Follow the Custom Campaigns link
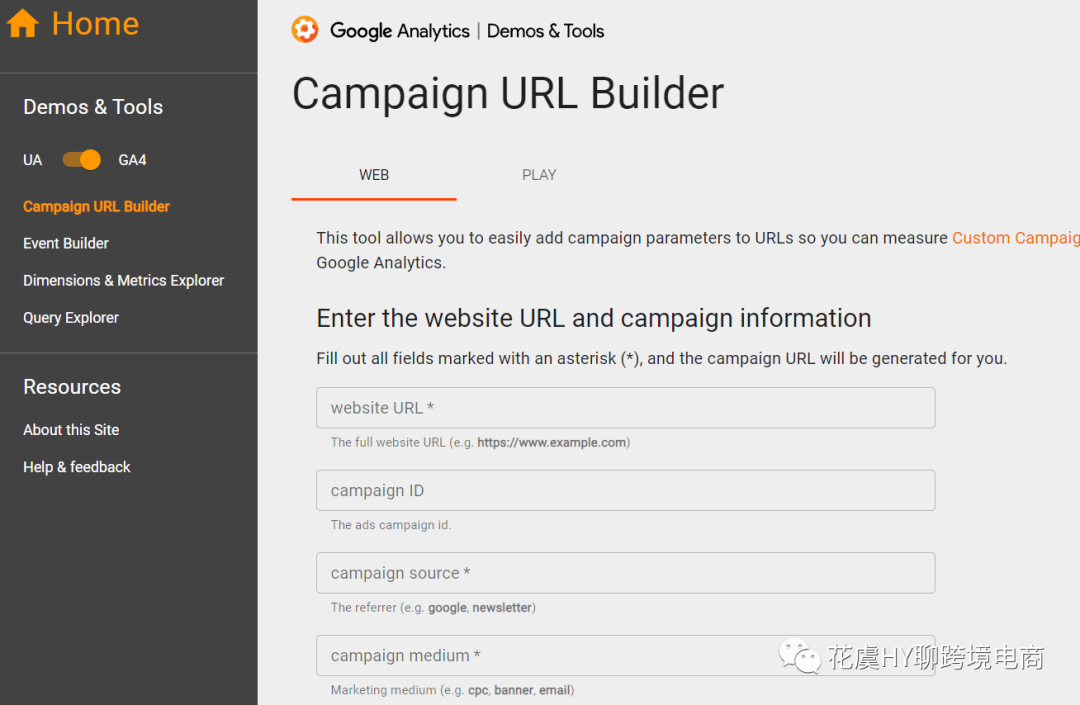This screenshot has width=1080, height=705. pyautogui.click(x=1015, y=238)
